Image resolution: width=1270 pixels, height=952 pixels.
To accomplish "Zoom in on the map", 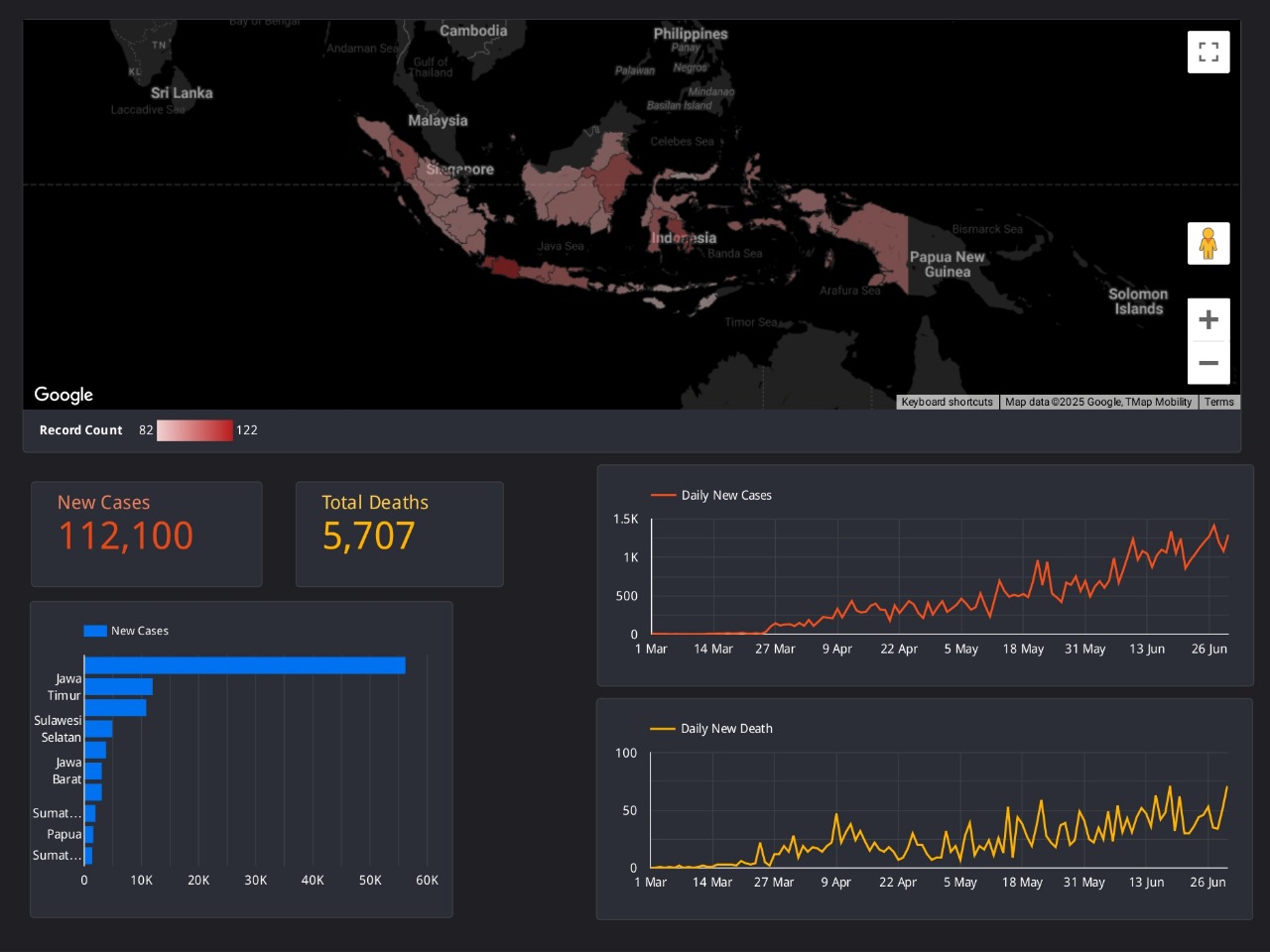I will point(1208,319).
